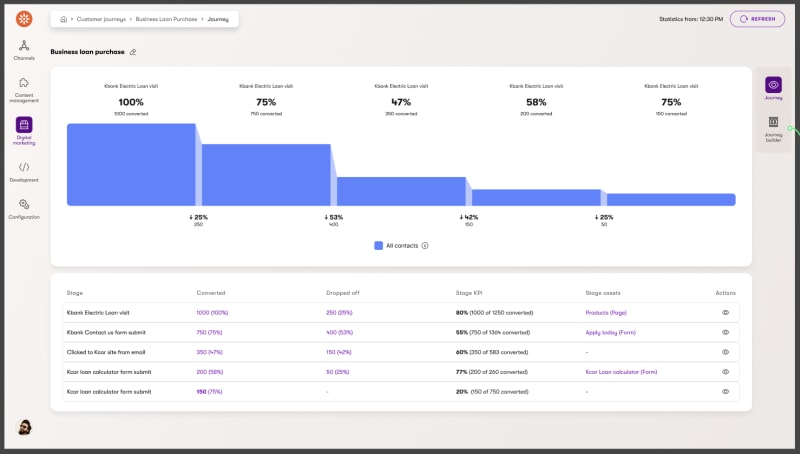Switch to the Journey tab

[x=773, y=88]
